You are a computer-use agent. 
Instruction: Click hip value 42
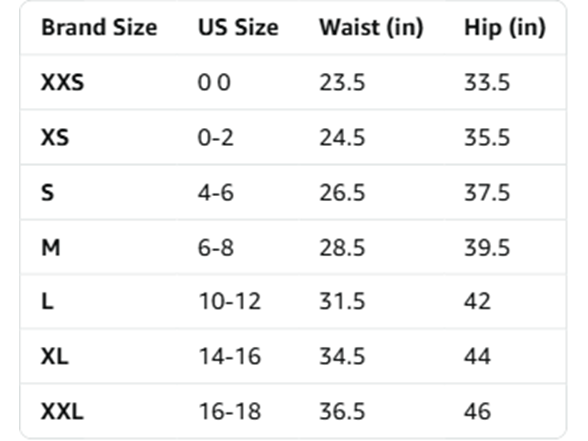click(x=477, y=301)
